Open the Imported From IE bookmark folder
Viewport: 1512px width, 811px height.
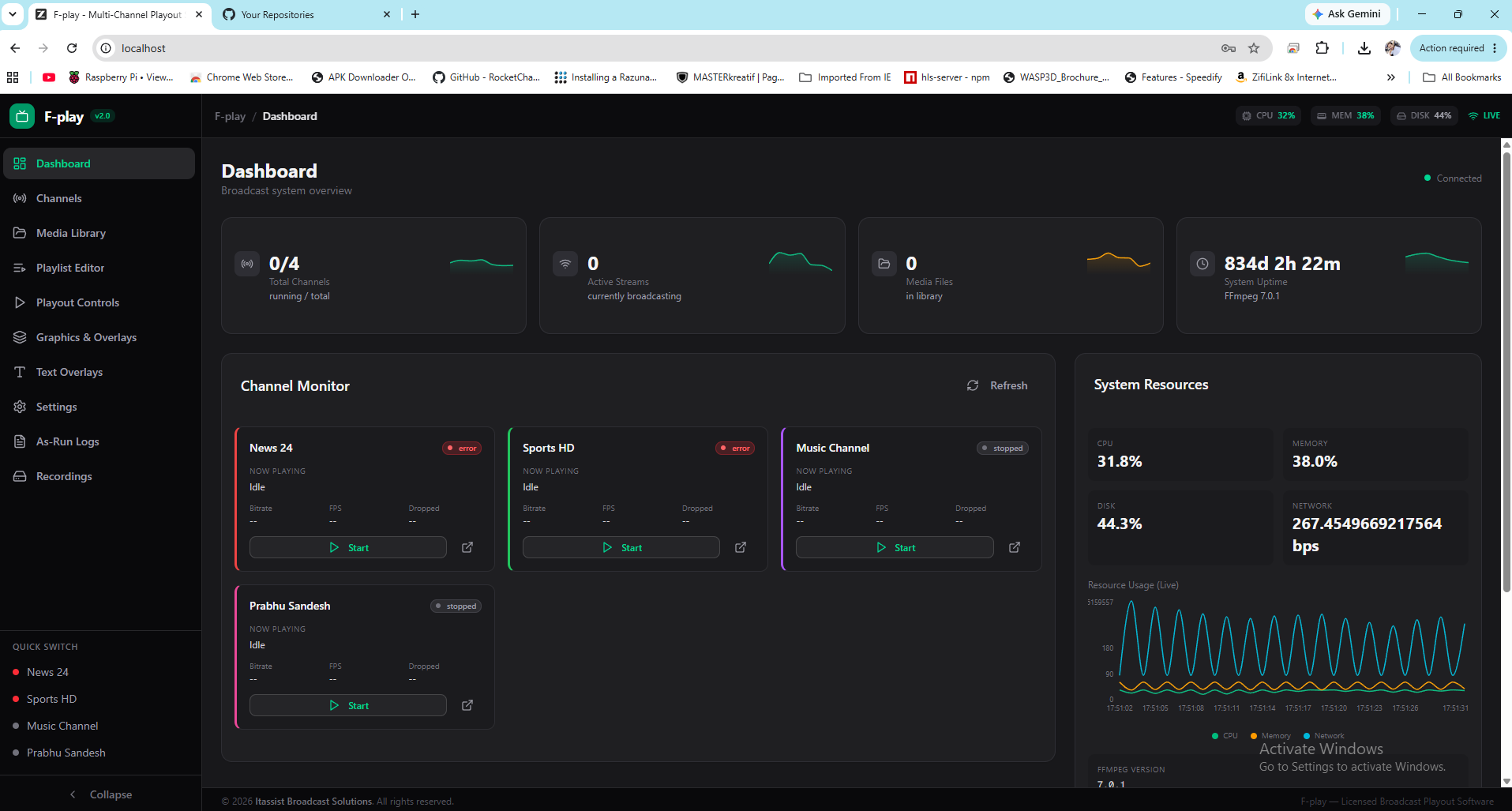(x=845, y=77)
